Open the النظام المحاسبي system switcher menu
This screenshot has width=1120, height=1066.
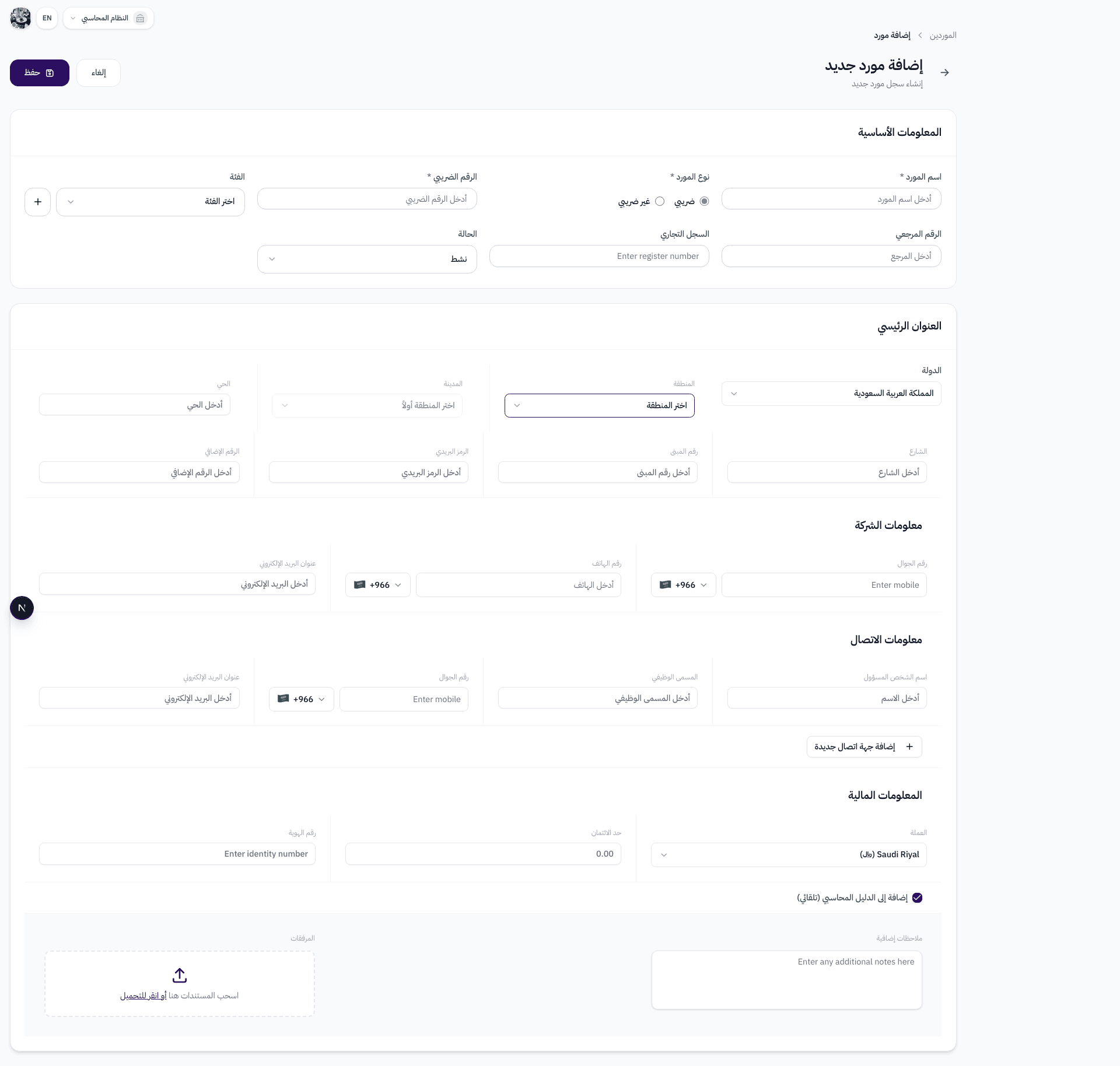108,18
